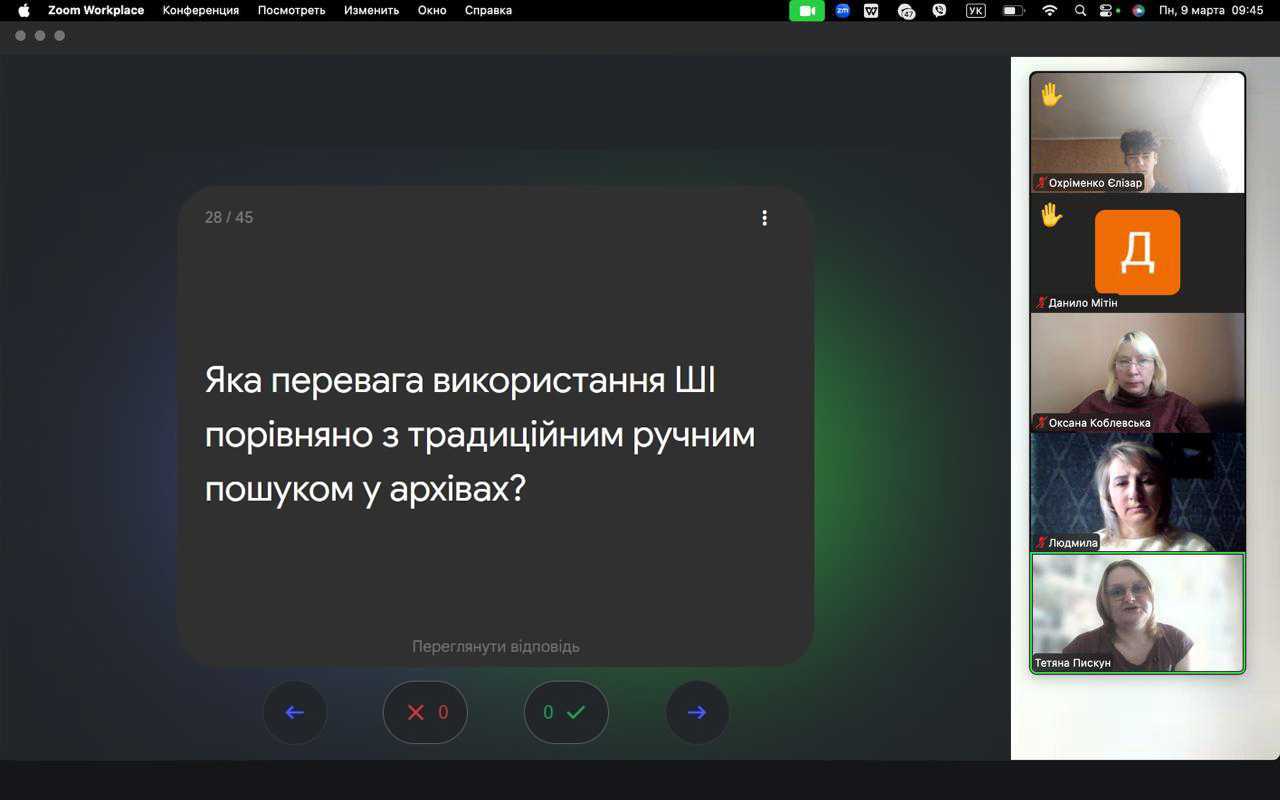
Task: Advance to next flashcard with right arrow
Action: point(697,712)
